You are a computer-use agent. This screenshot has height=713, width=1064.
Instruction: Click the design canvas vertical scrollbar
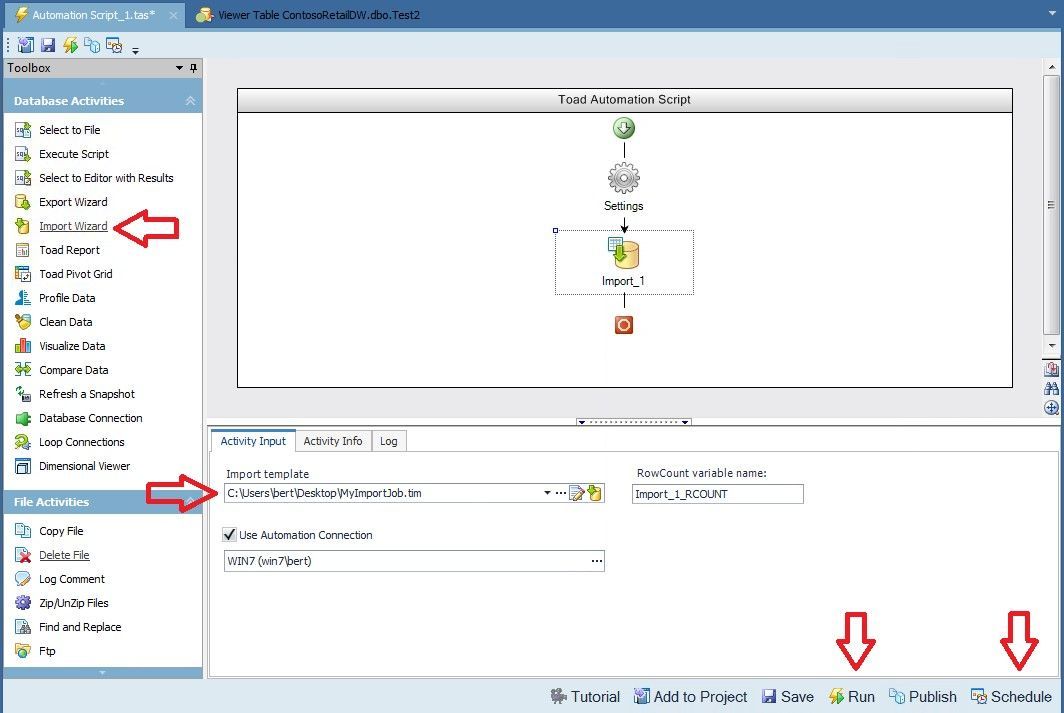pyautogui.click(x=1051, y=204)
